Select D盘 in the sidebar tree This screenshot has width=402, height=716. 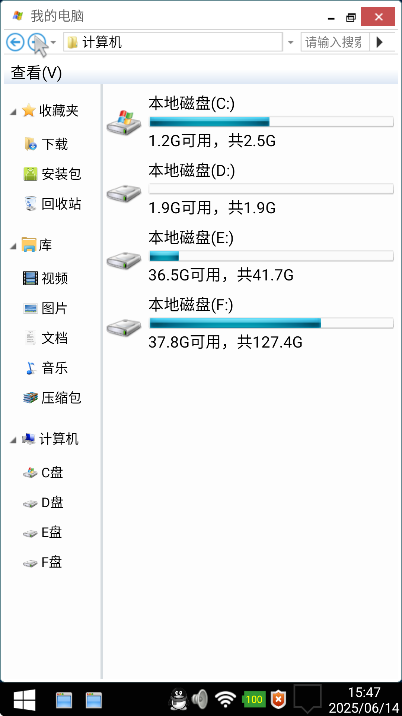[43, 503]
